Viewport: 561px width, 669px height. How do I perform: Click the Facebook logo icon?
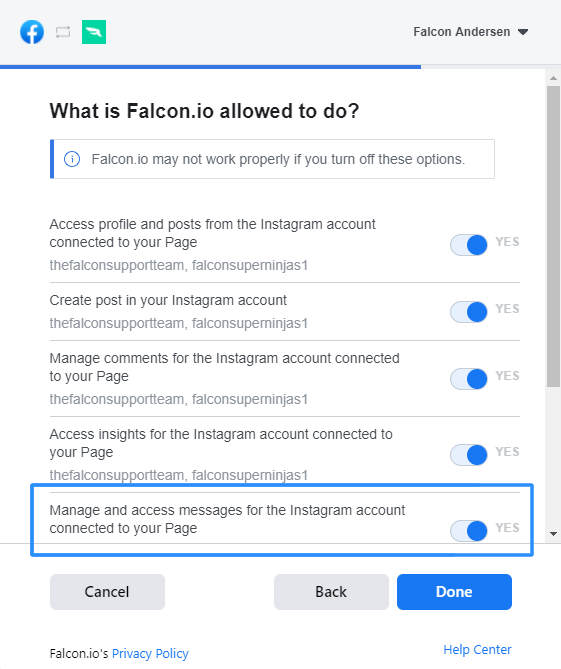pyautogui.click(x=32, y=32)
